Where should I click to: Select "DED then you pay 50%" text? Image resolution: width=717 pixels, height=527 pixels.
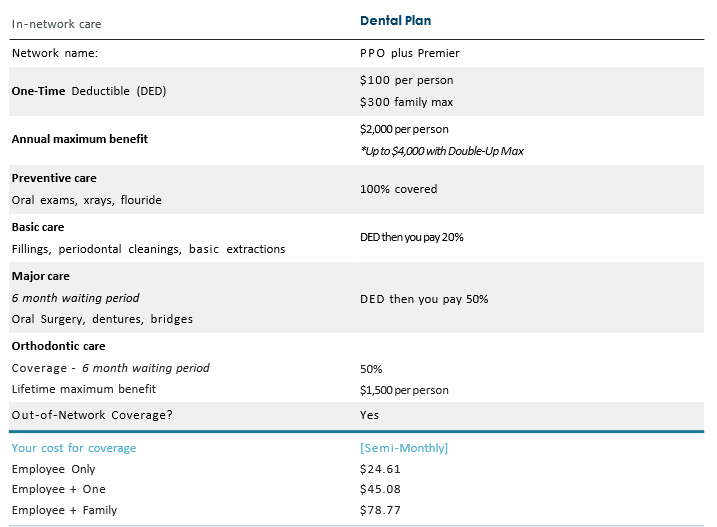click(x=423, y=299)
